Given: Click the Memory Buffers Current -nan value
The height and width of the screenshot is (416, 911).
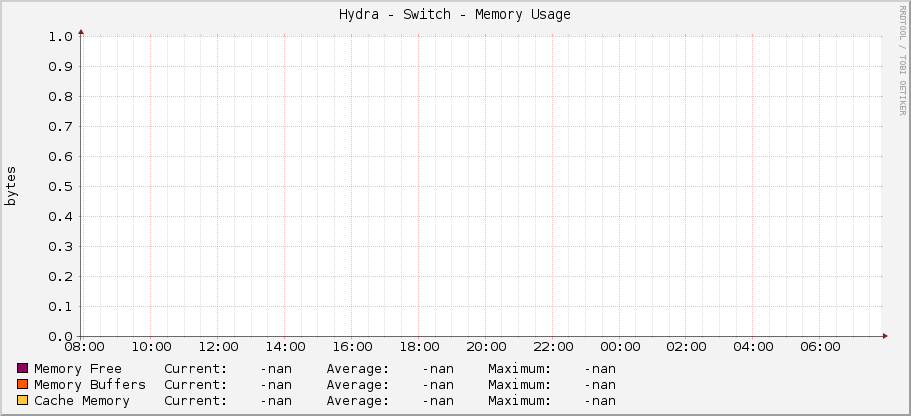Looking at the screenshot, I should [276, 385].
